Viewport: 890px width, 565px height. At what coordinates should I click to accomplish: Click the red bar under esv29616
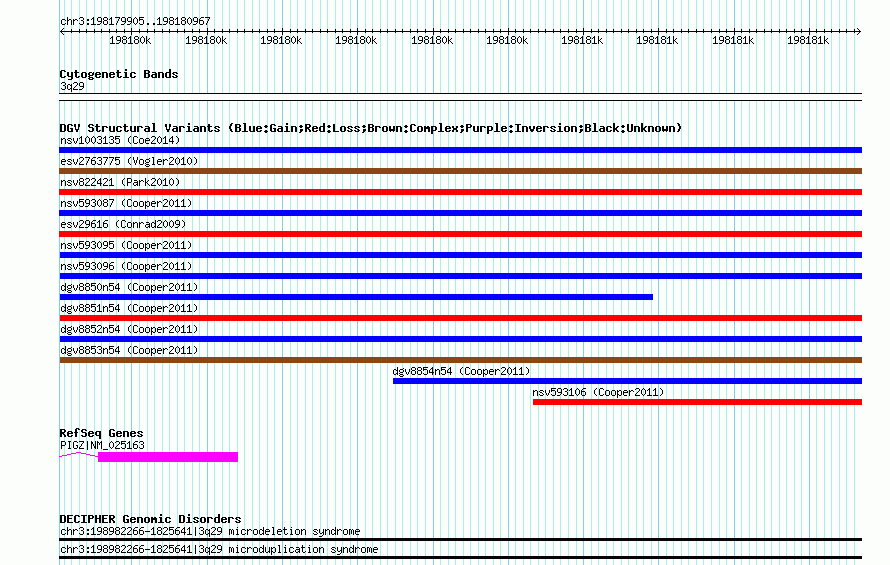point(460,234)
